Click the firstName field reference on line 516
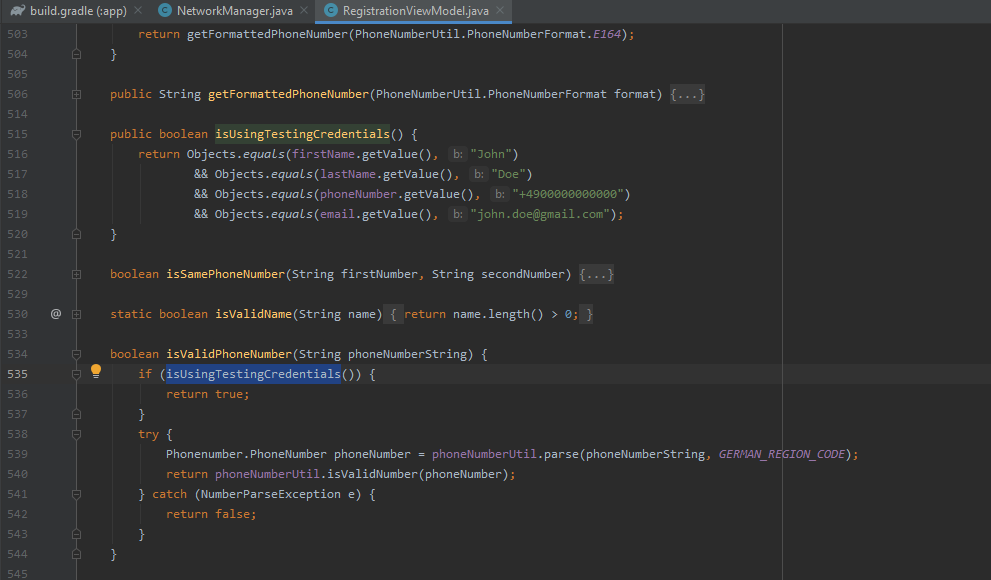 (x=323, y=154)
